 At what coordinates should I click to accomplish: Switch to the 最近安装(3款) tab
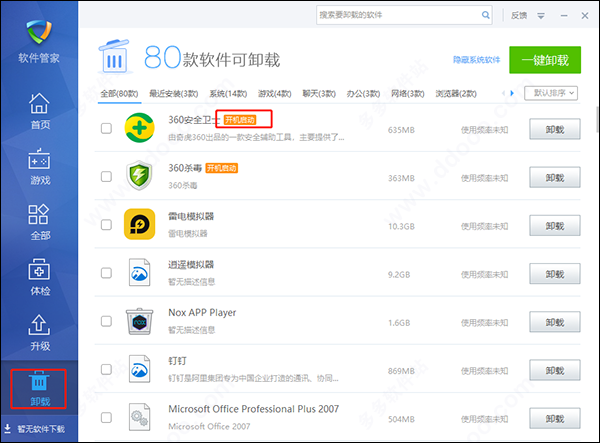click(x=174, y=94)
